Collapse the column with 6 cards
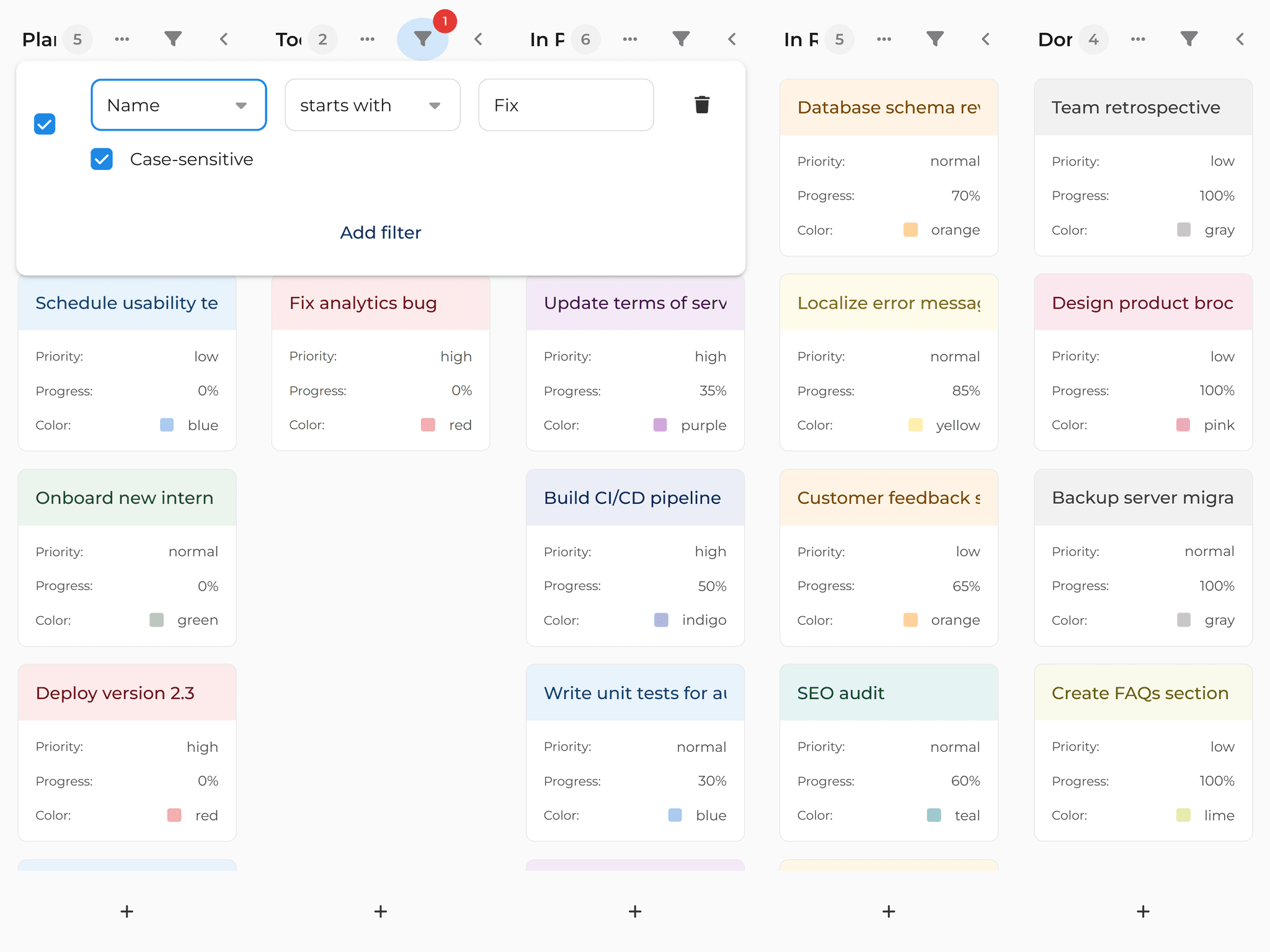This screenshot has height=952, width=1270. pyautogui.click(x=732, y=39)
